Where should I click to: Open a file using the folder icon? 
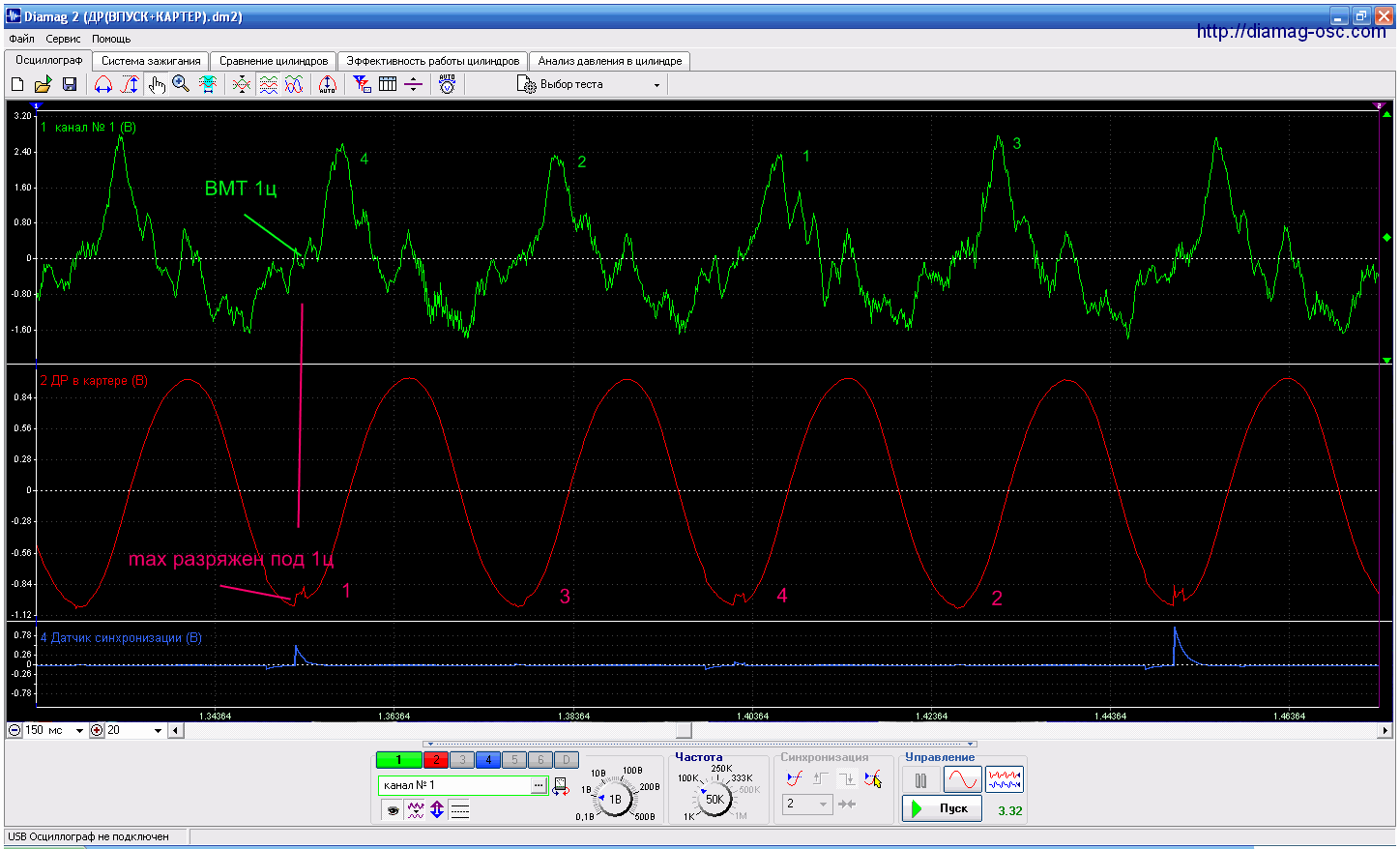pyautogui.click(x=43, y=85)
